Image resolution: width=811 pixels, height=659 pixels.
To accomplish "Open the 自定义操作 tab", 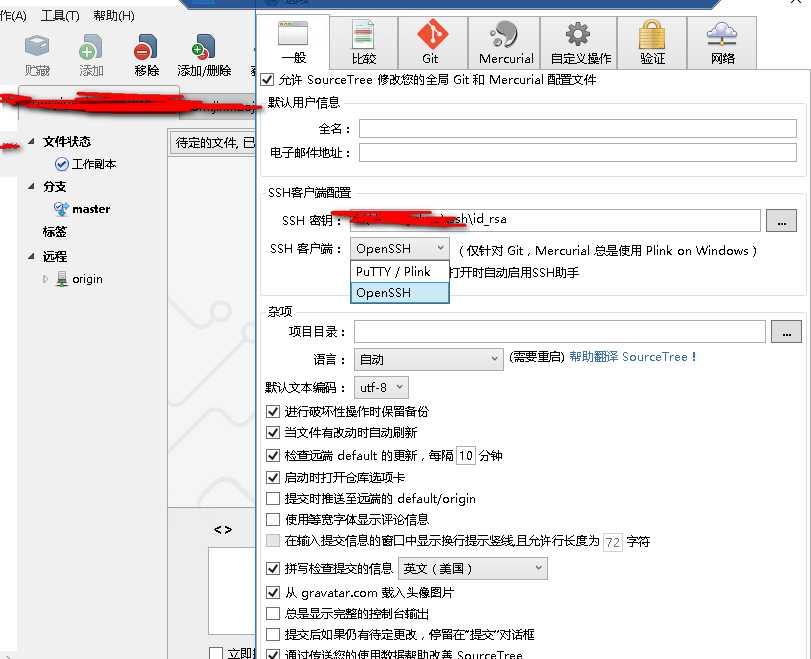I will coord(579,43).
